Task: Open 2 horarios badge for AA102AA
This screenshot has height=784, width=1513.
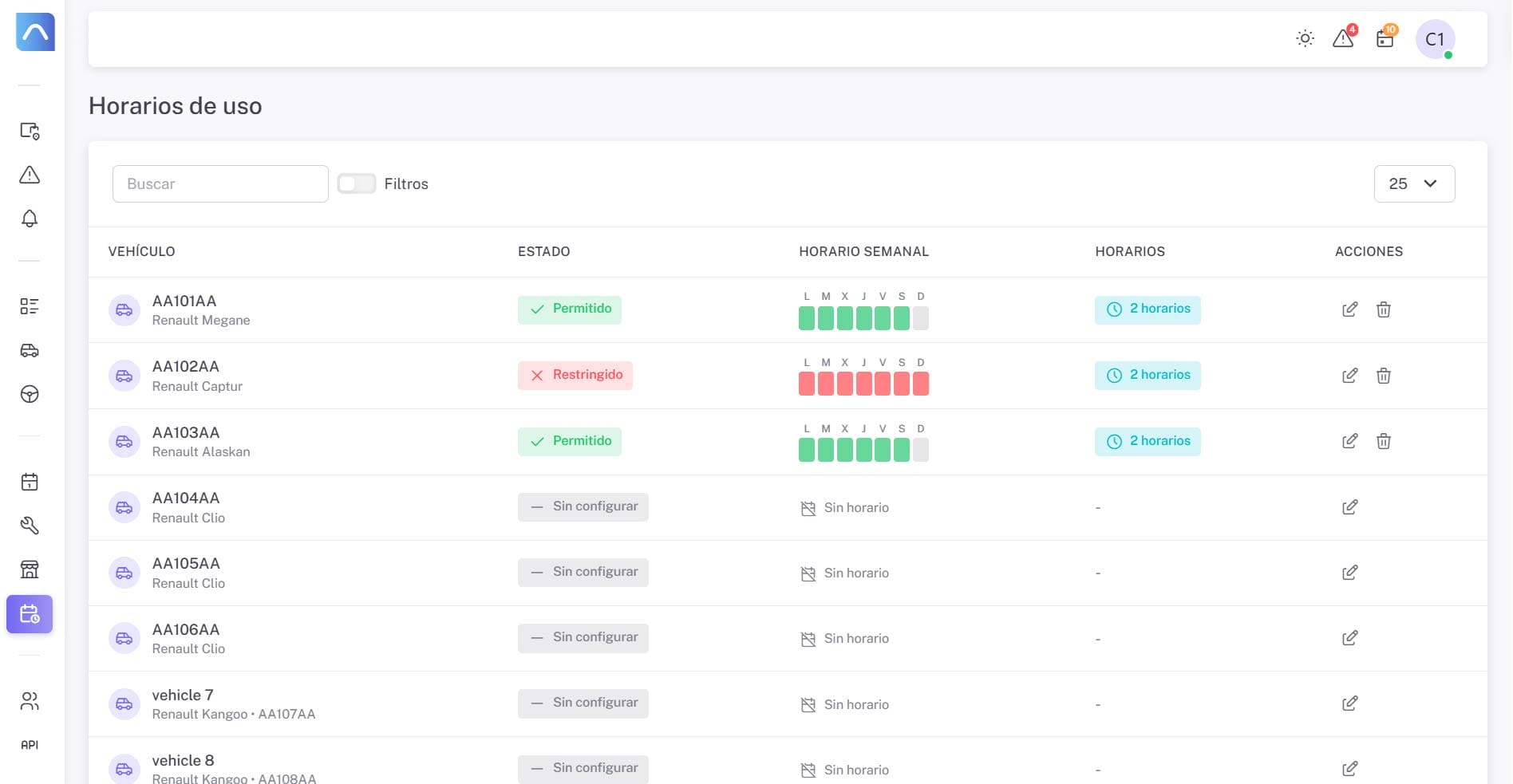Action: pyautogui.click(x=1148, y=376)
